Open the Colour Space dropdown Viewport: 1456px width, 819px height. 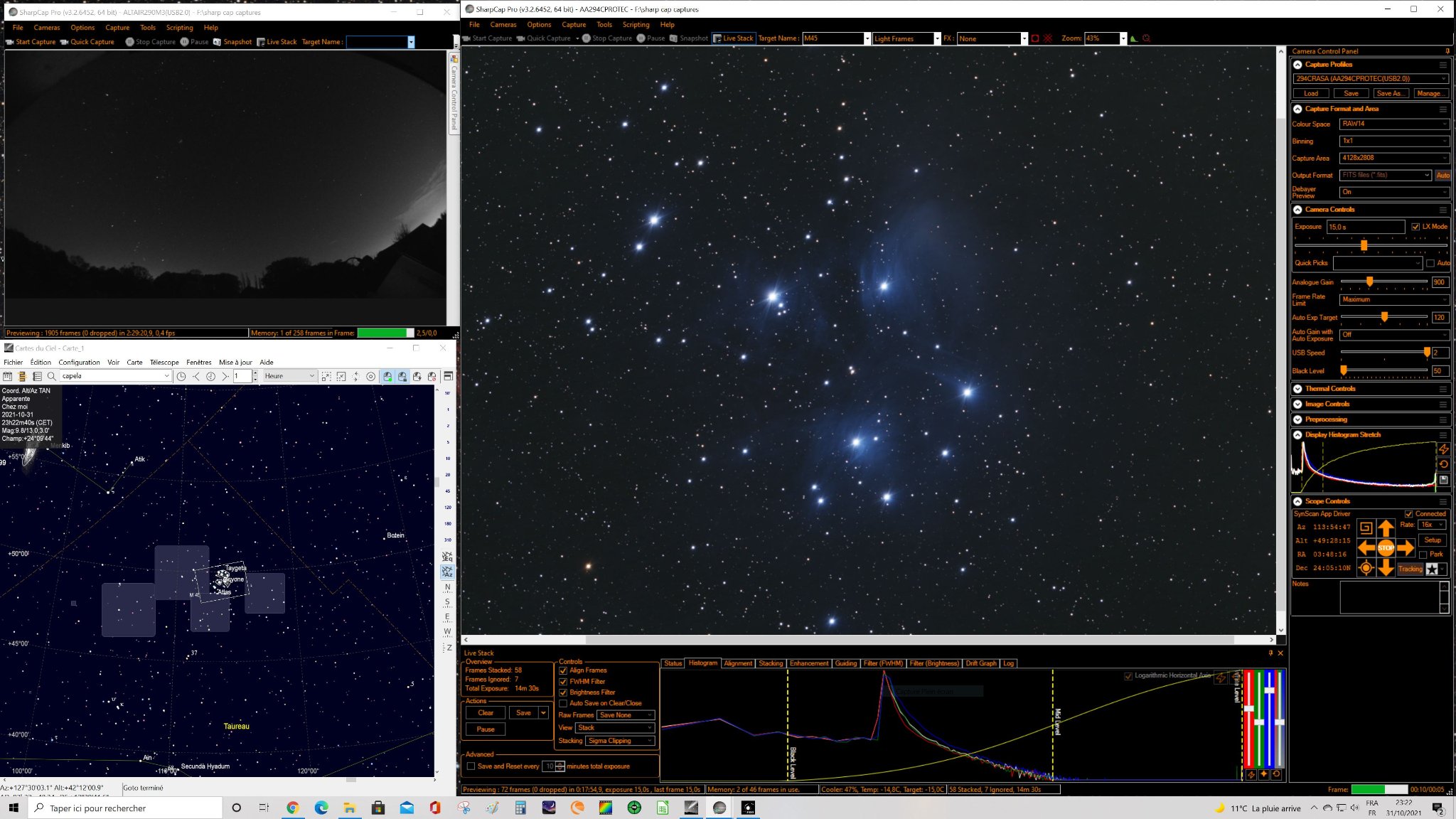(1393, 124)
